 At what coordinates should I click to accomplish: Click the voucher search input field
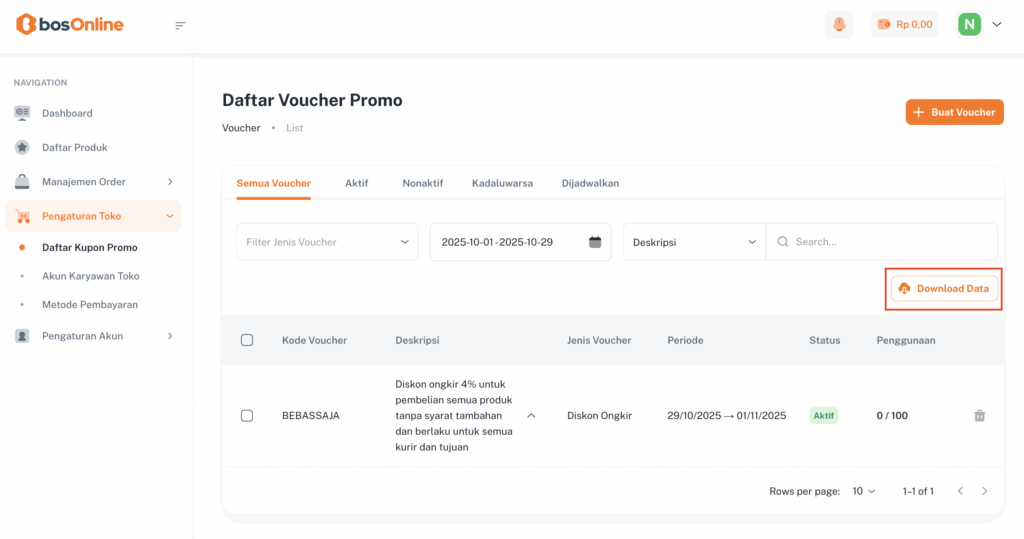coord(890,242)
